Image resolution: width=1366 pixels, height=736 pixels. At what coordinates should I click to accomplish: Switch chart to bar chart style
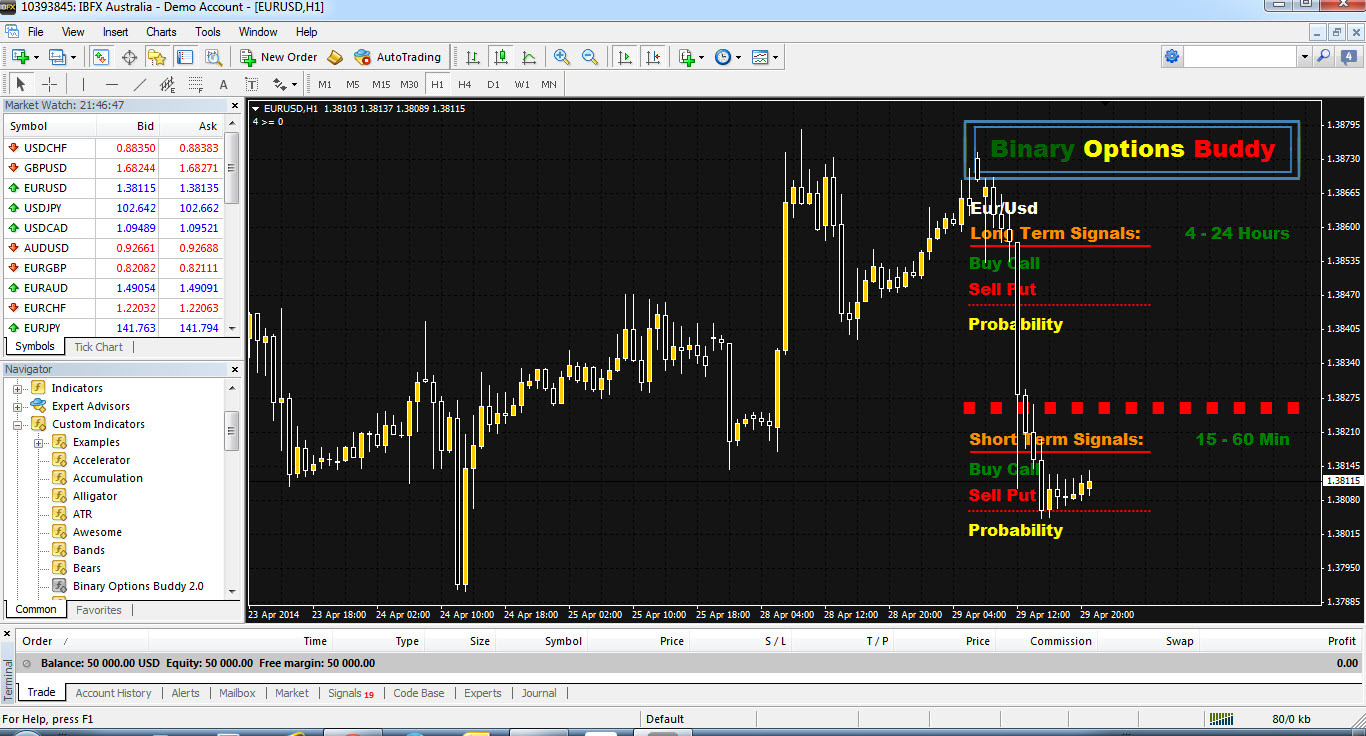(x=472, y=57)
